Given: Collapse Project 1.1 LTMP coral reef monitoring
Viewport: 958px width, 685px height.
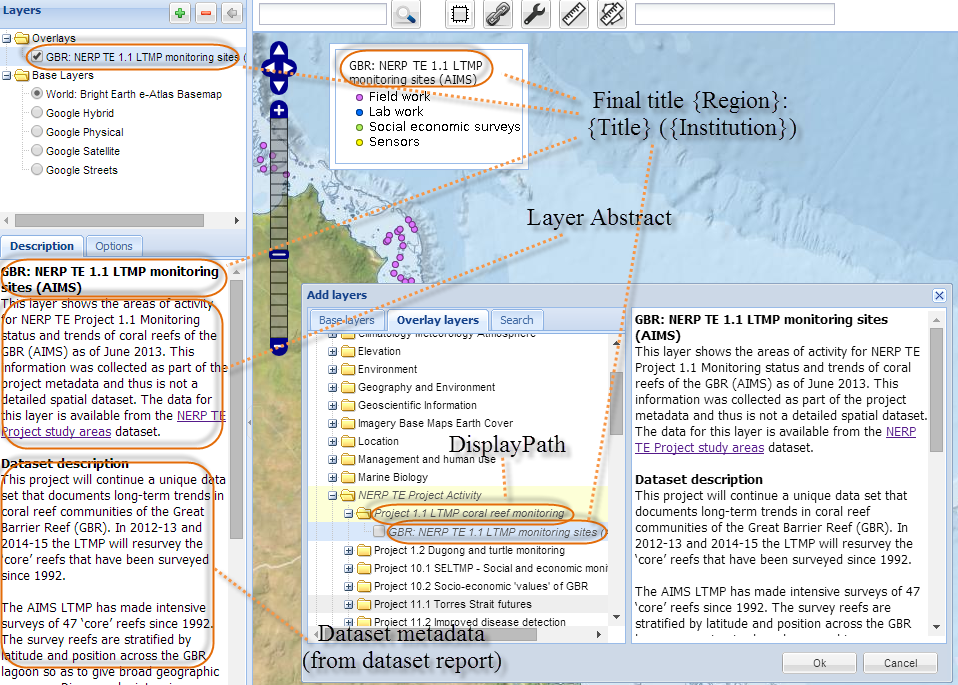Looking at the screenshot, I should pyautogui.click(x=348, y=513).
